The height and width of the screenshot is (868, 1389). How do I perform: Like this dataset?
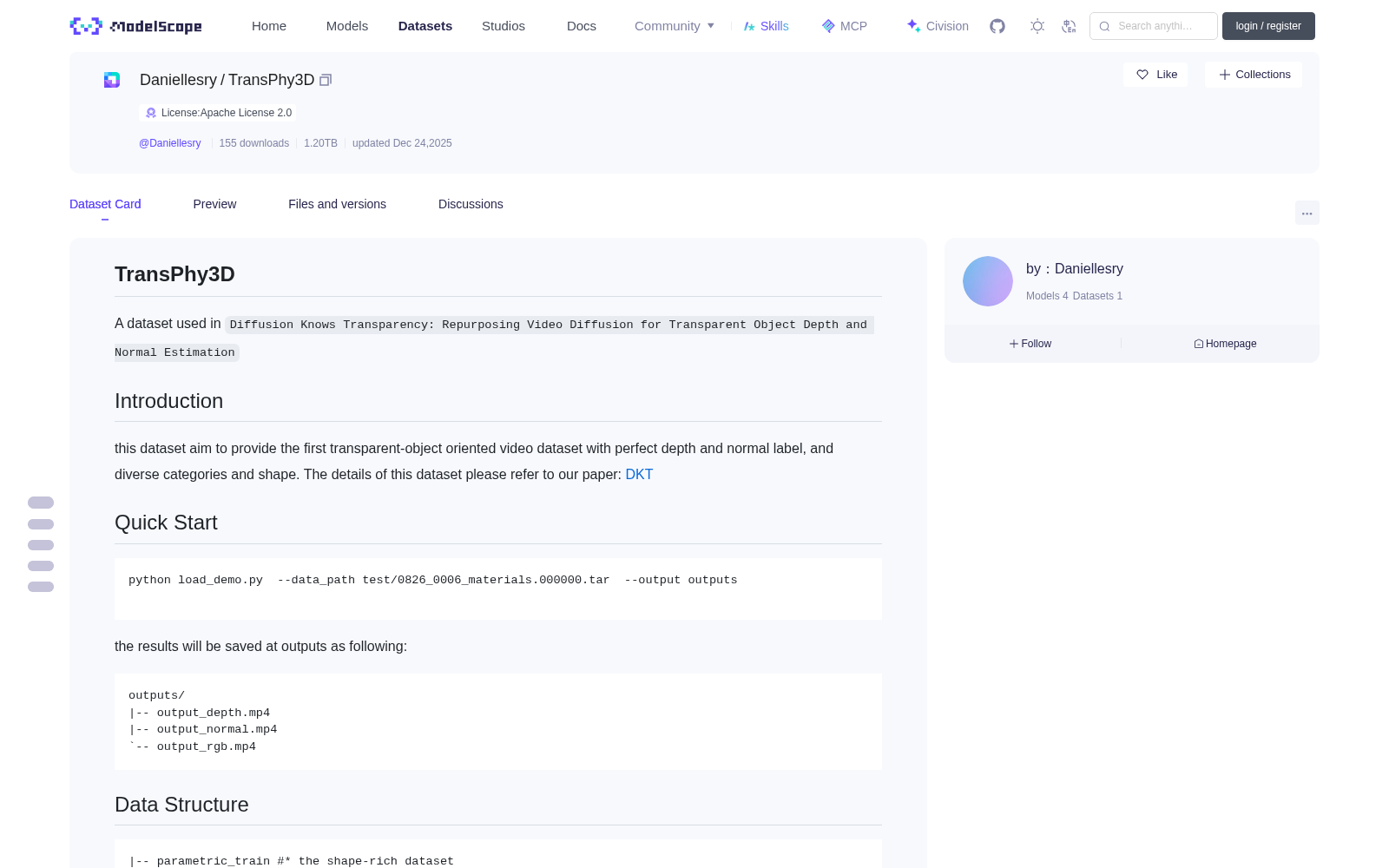(x=1155, y=75)
